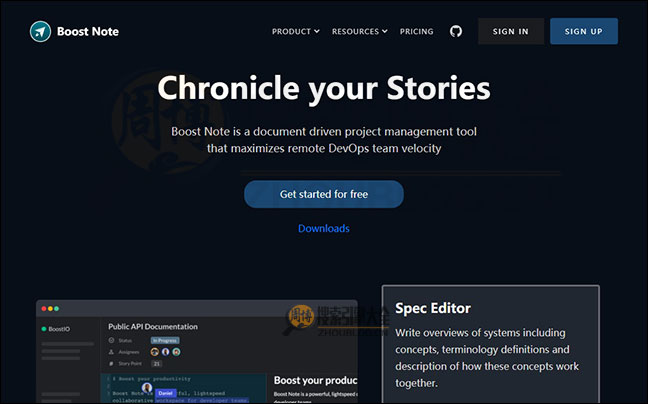
Task: Open the GitHub repository icon
Action: (456, 31)
